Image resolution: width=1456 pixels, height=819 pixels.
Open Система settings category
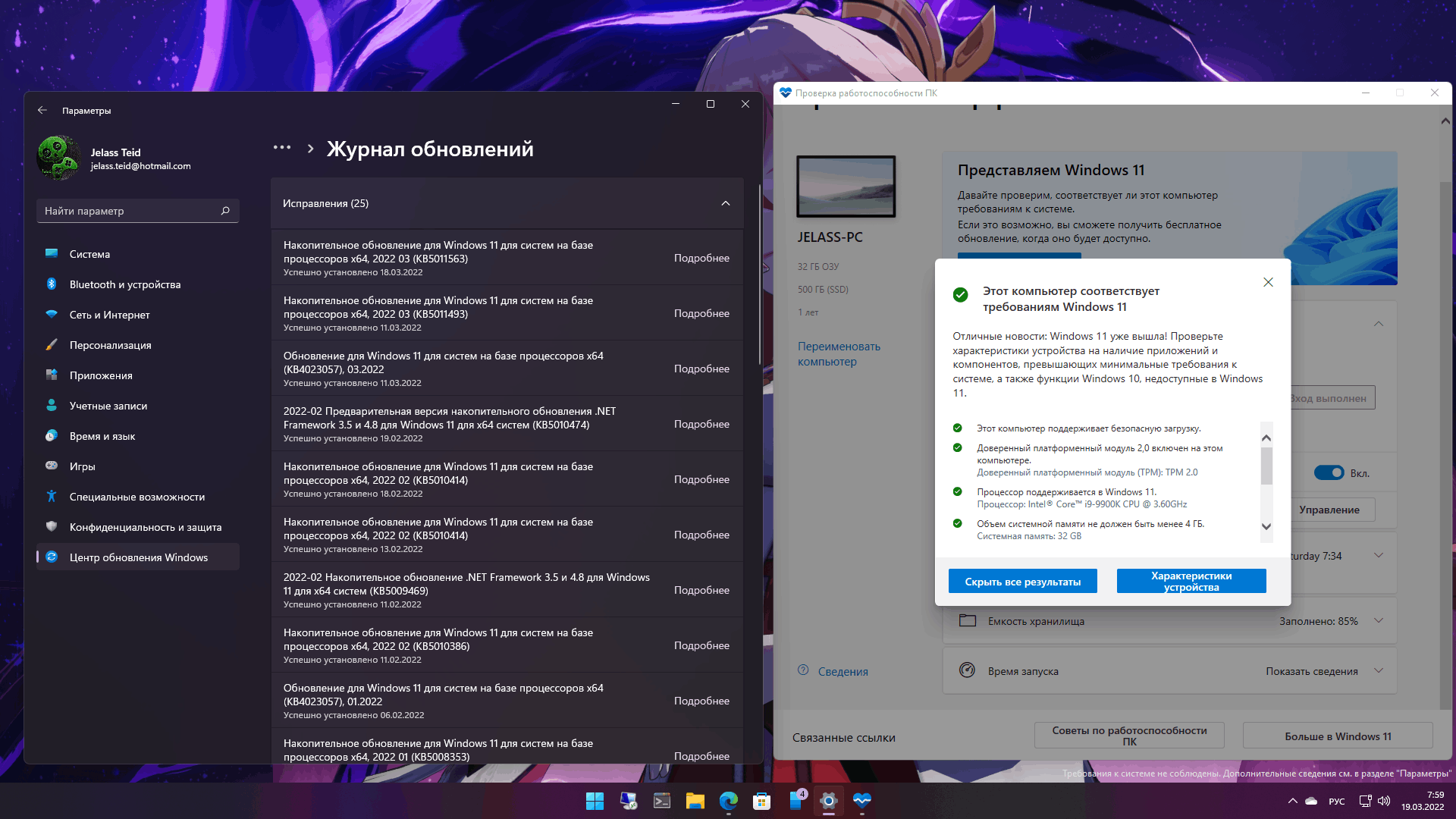point(138,254)
